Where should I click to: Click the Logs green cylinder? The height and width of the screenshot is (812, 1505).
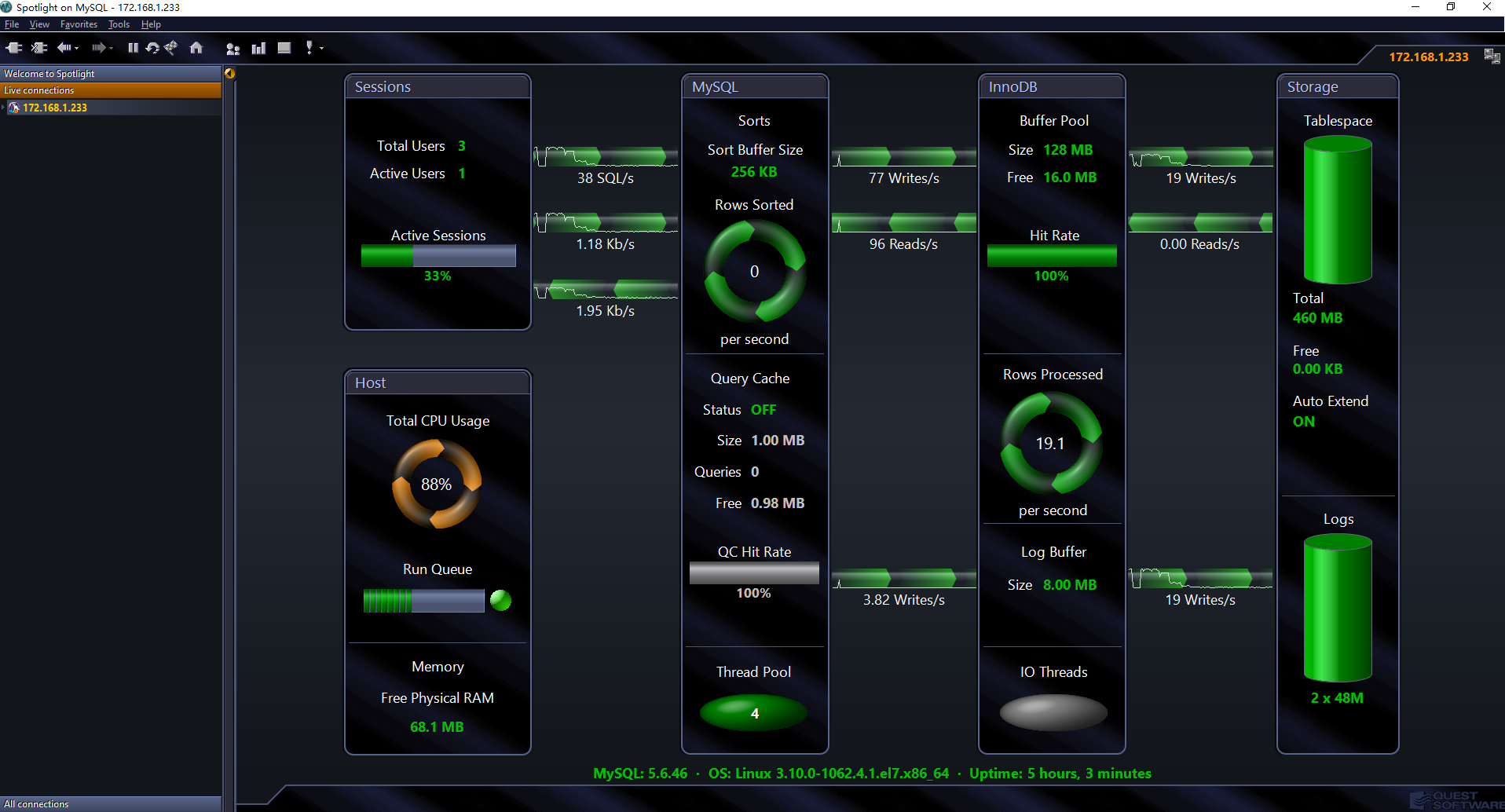click(x=1338, y=608)
